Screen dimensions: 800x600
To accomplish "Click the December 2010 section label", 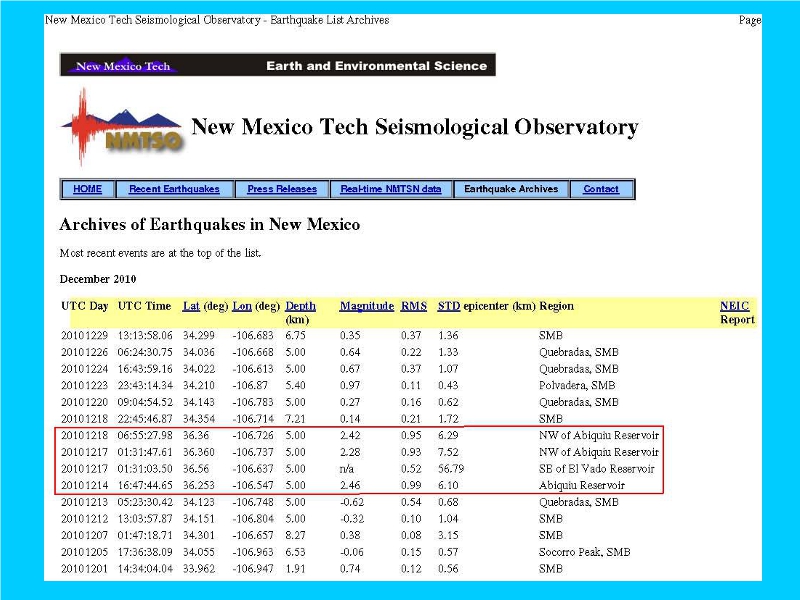I will tap(98, 279).
